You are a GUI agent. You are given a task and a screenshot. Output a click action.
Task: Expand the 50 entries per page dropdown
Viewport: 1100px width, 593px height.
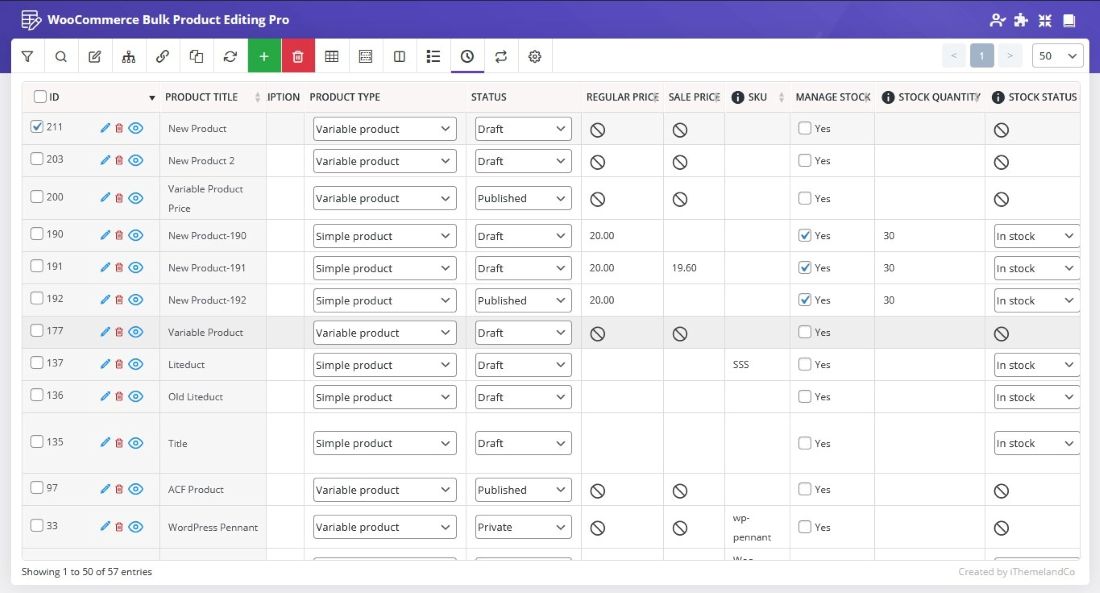1057,56
